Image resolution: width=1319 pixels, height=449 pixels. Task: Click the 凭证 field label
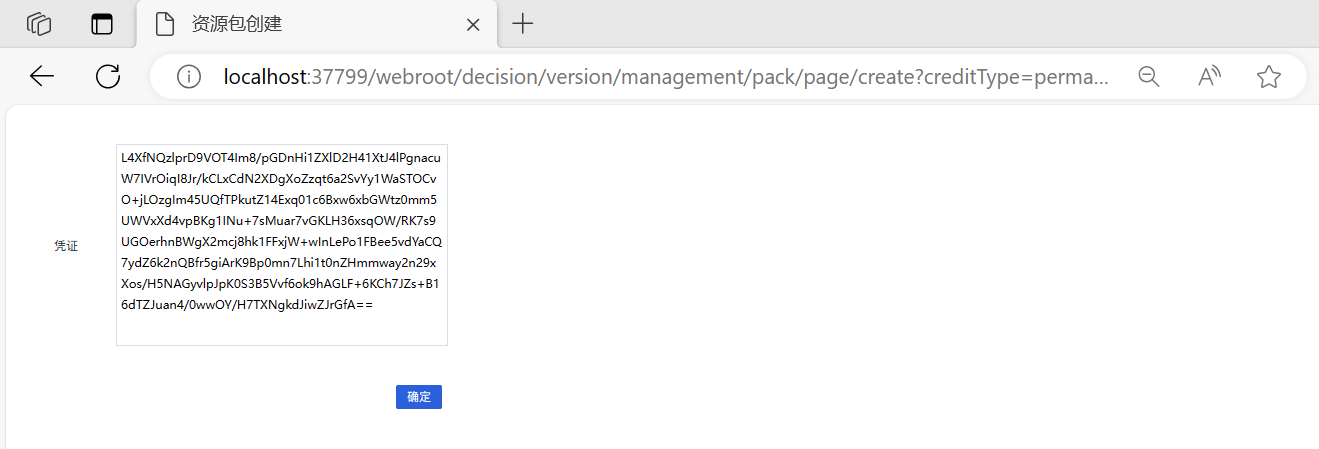[x=66, y=246]
